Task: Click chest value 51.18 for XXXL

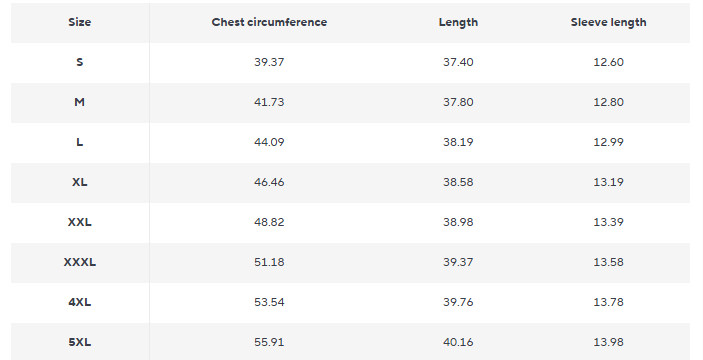Action: pyautogui.click(x=269, y=262)
